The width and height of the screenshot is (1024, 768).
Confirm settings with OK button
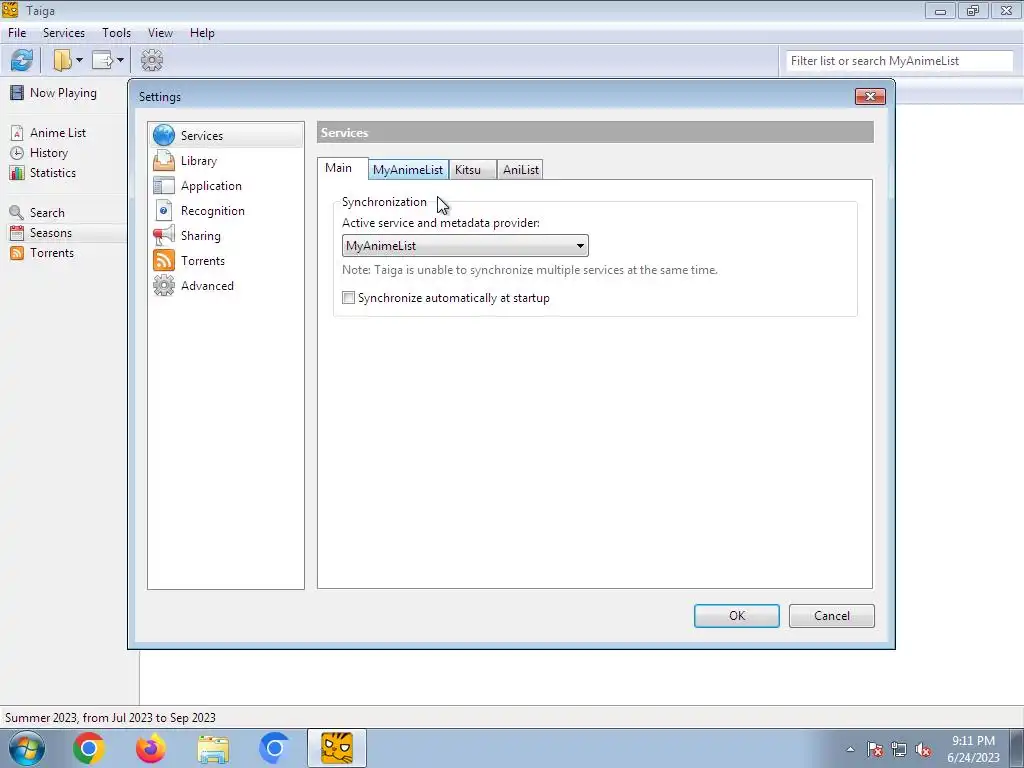click(x=737, y=616)
